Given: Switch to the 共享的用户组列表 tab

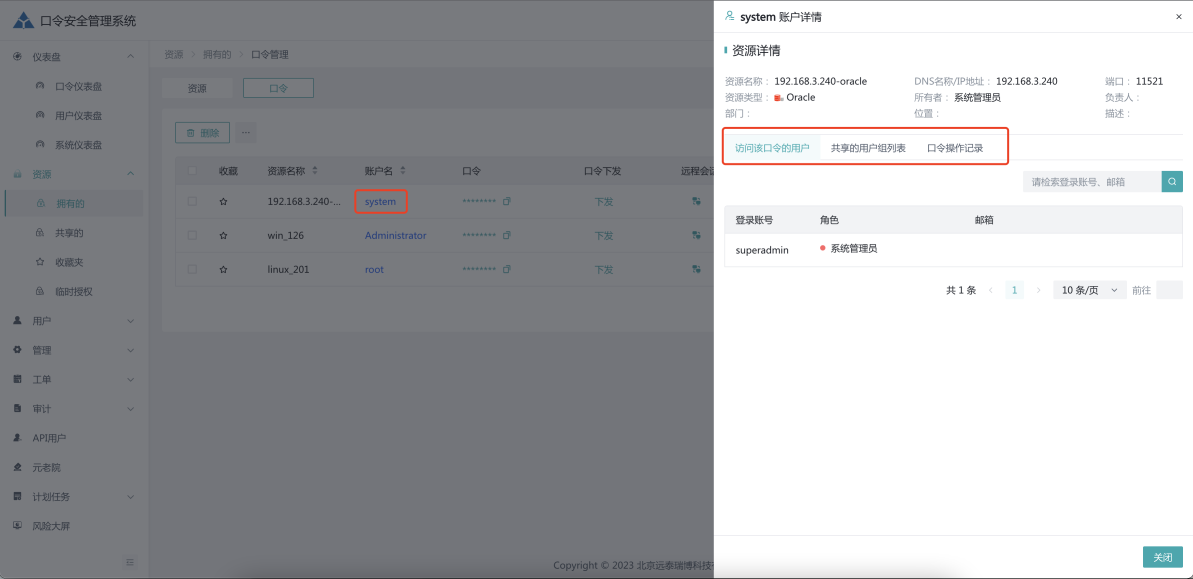Looking at the screenshot, I should tap(868, 148).
